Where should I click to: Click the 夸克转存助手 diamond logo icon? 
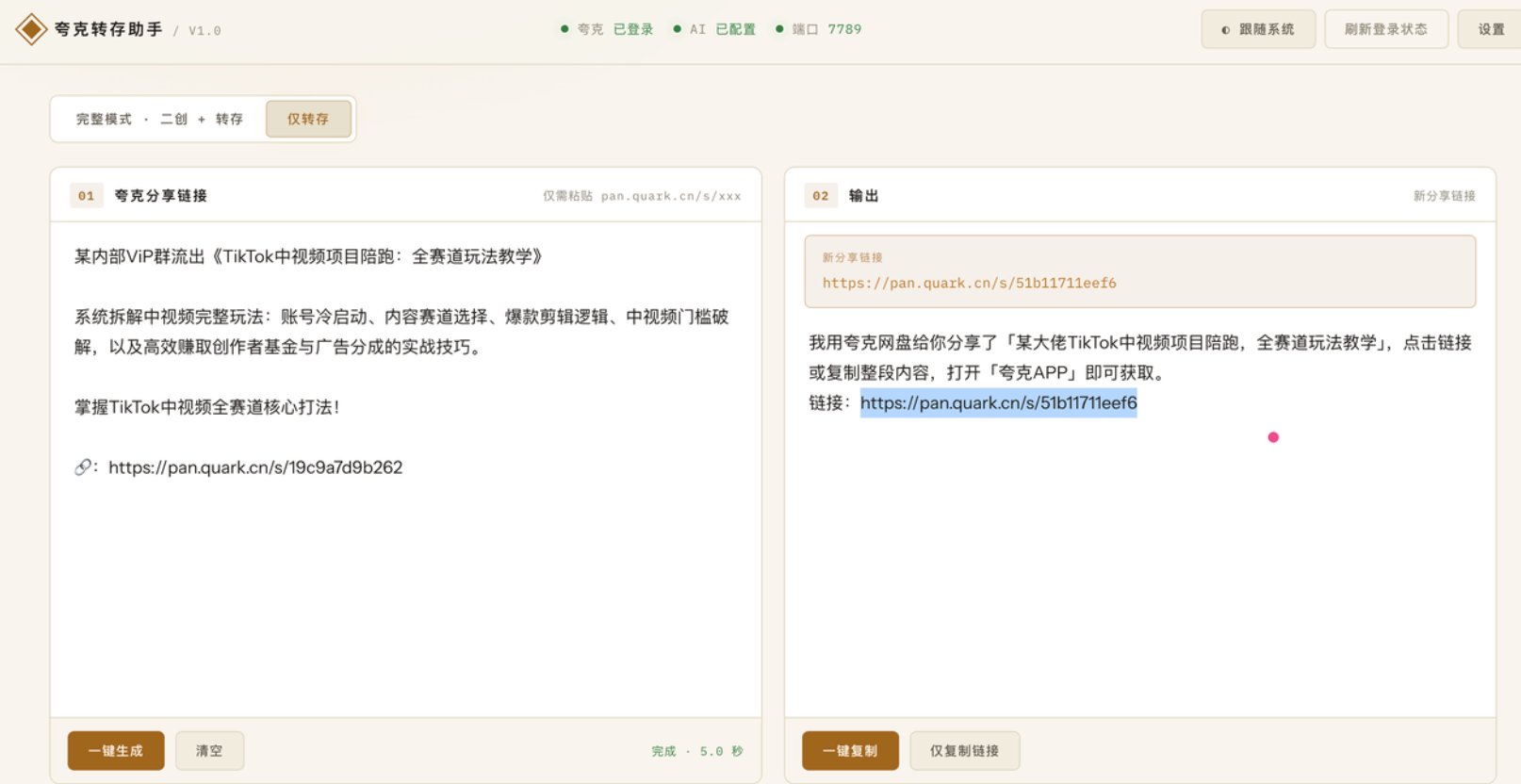pyautogui.click(x=31, y=29)
